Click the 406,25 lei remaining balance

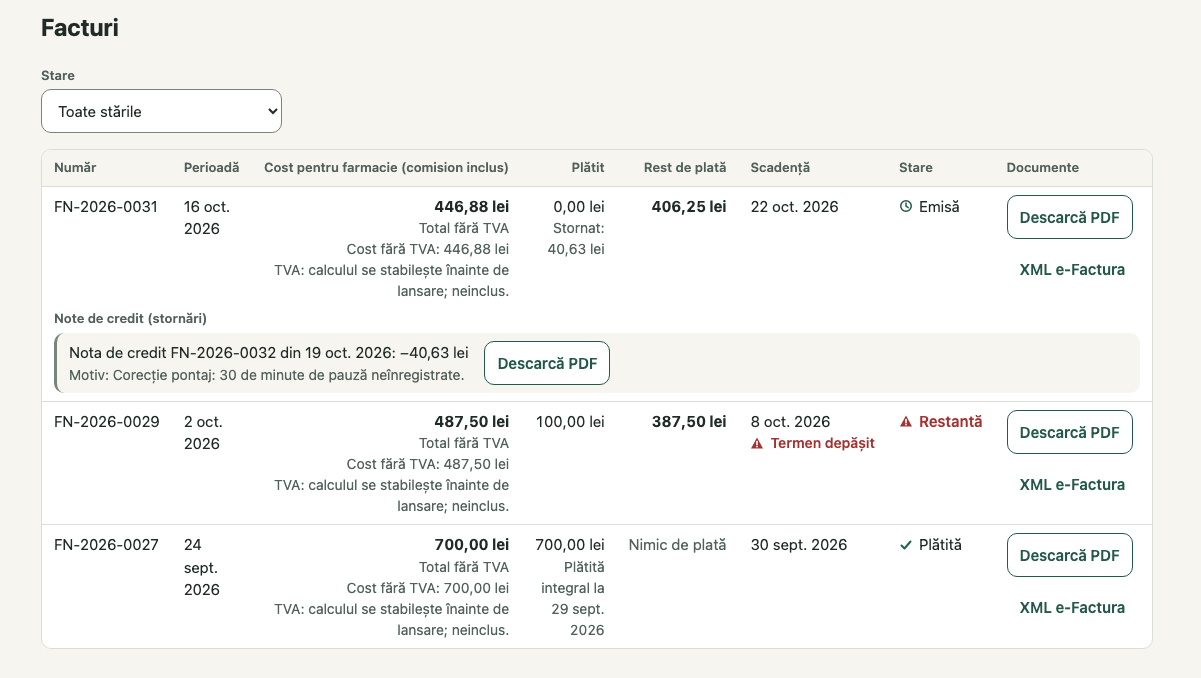pos(689,207)
